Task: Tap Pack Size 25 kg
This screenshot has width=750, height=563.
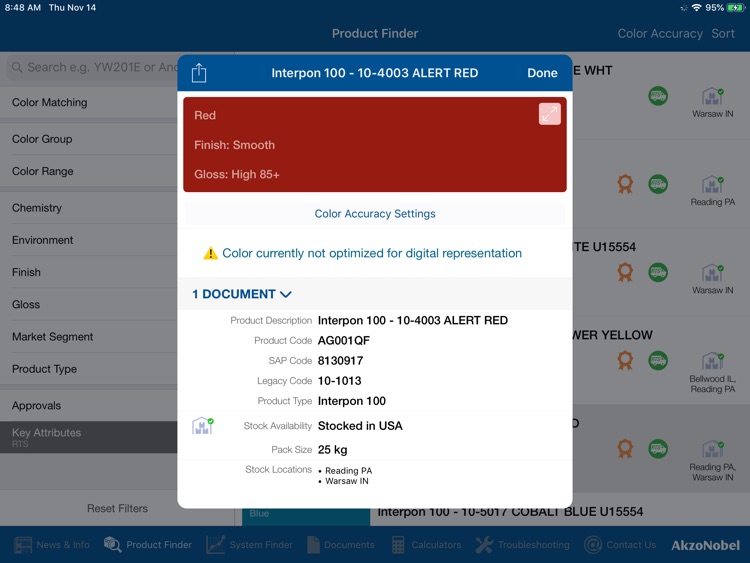Action: pos(332,450)
